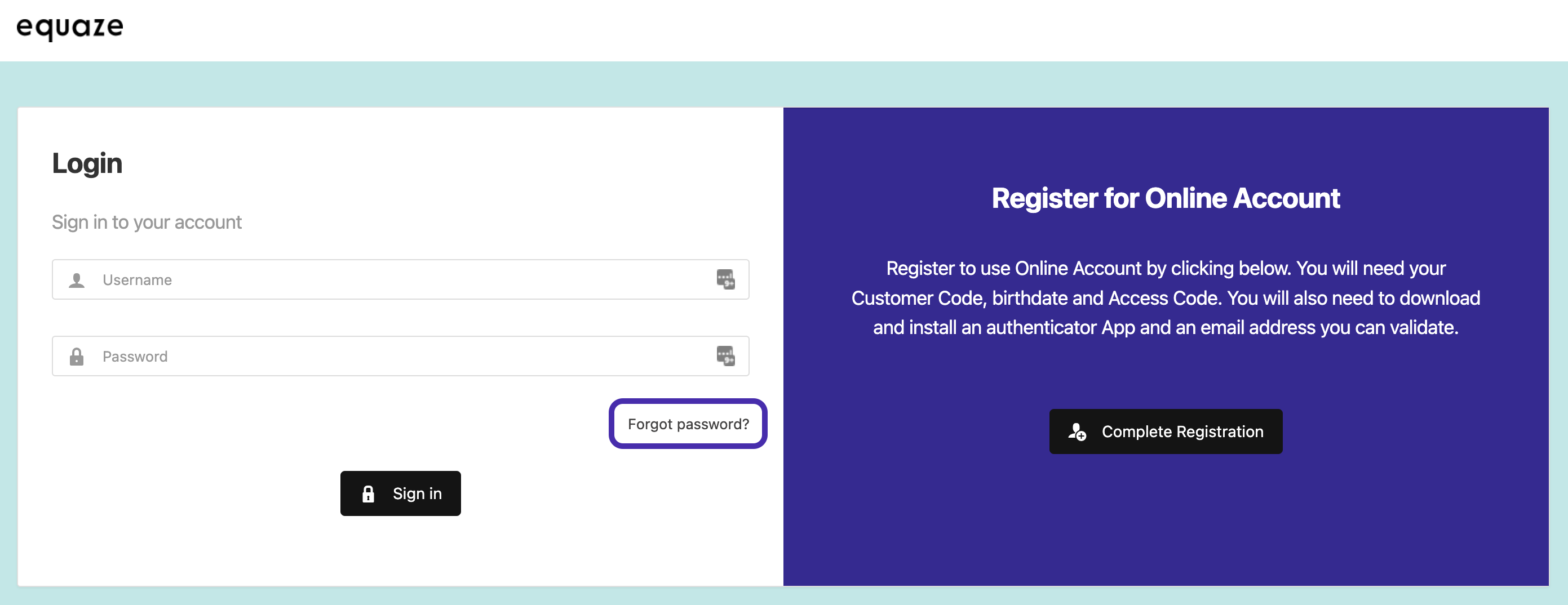Click the user silhouette icon in Username field

coord(77,280)
